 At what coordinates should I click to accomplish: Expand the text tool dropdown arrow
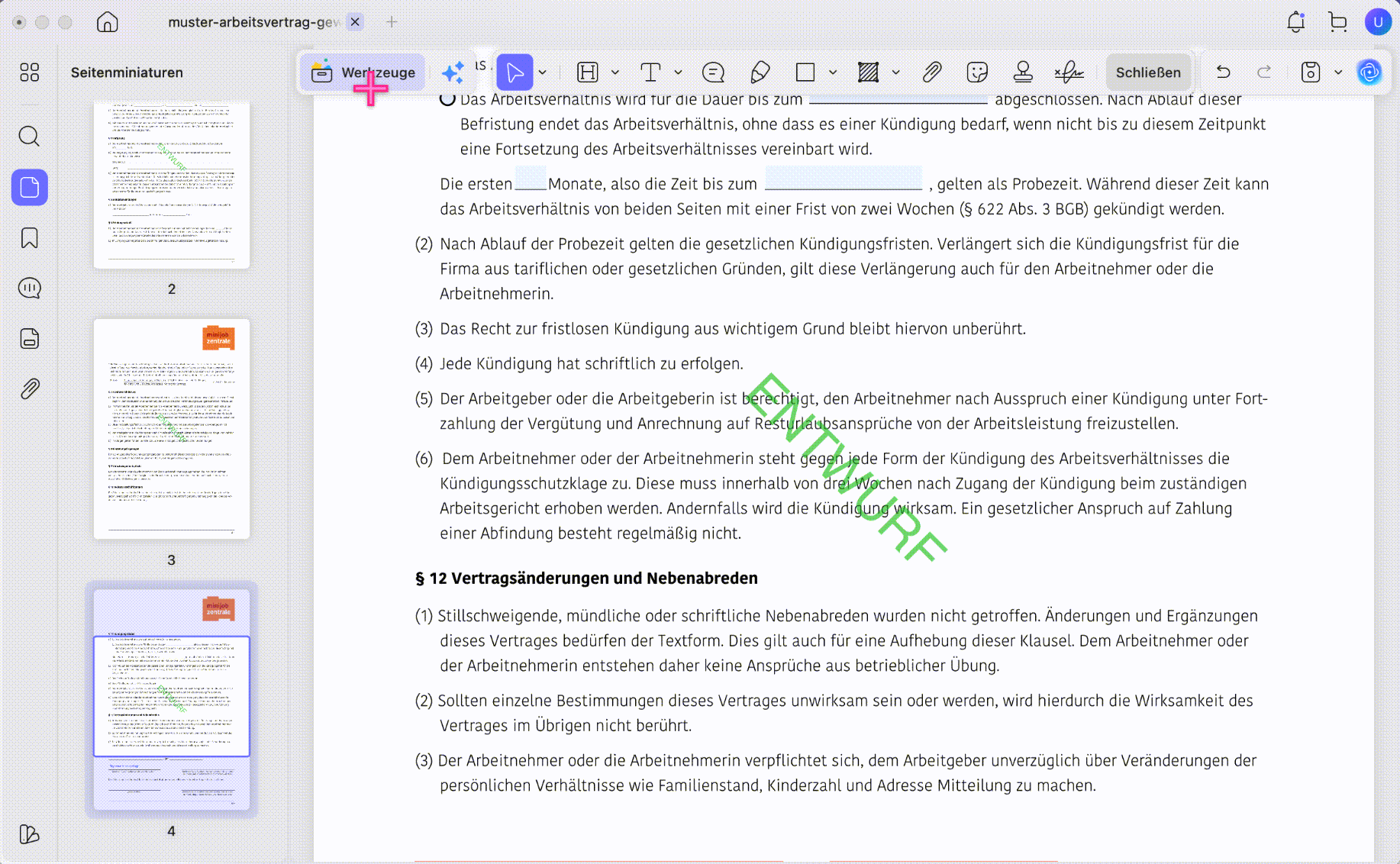click(678, 73)
